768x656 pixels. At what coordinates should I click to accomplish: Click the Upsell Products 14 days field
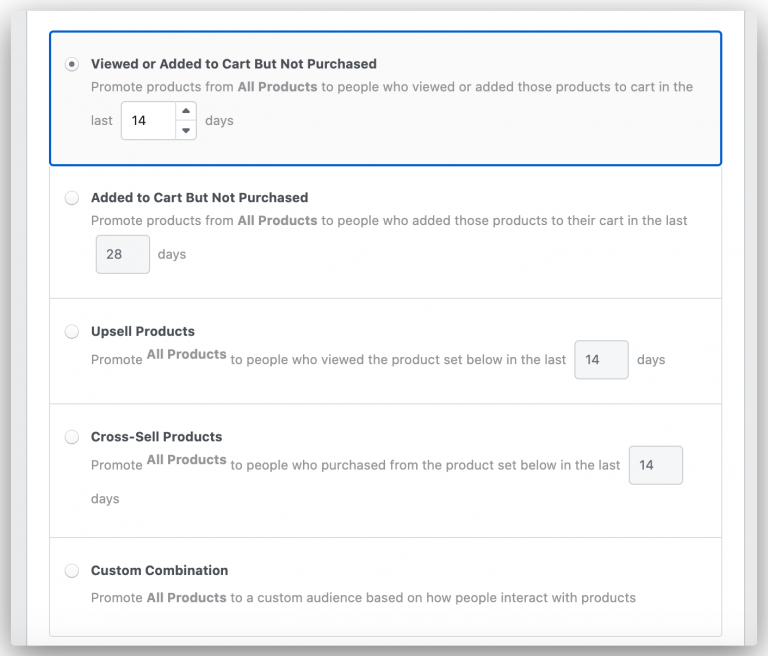coord(601,360)
